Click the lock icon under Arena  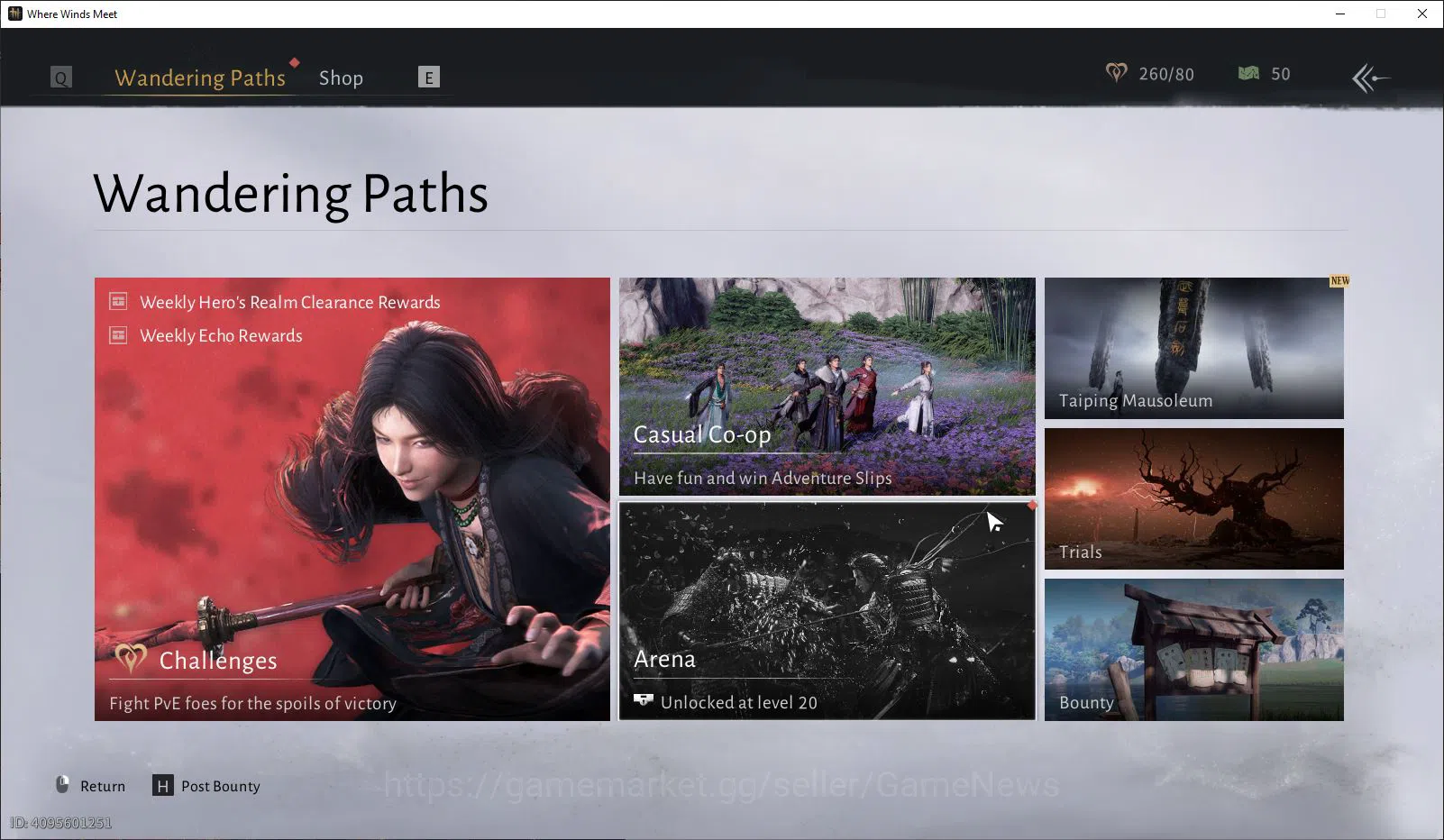click(643, 700)
